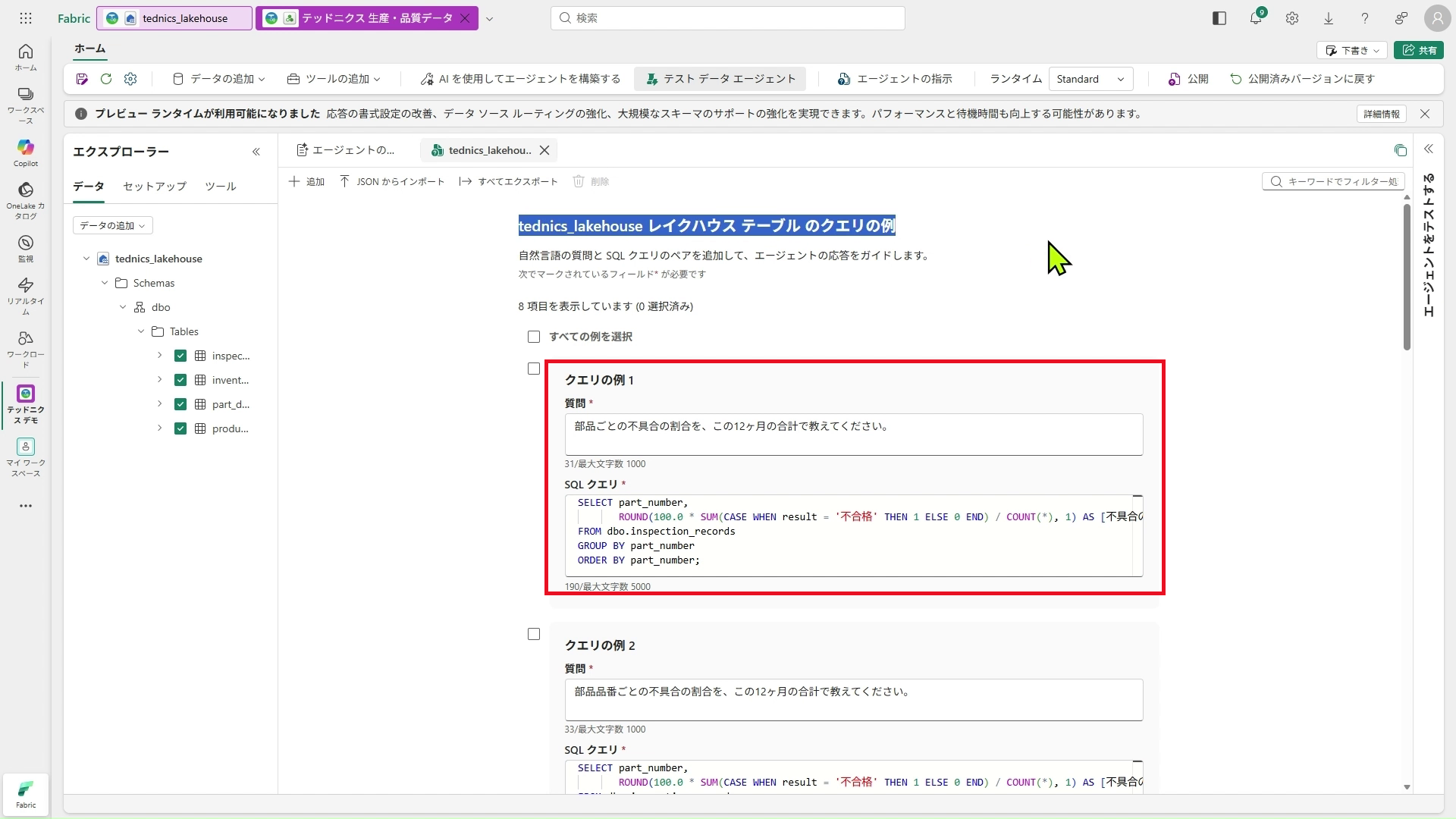Select the クエリの例 2 checkbox

[534, 634]
